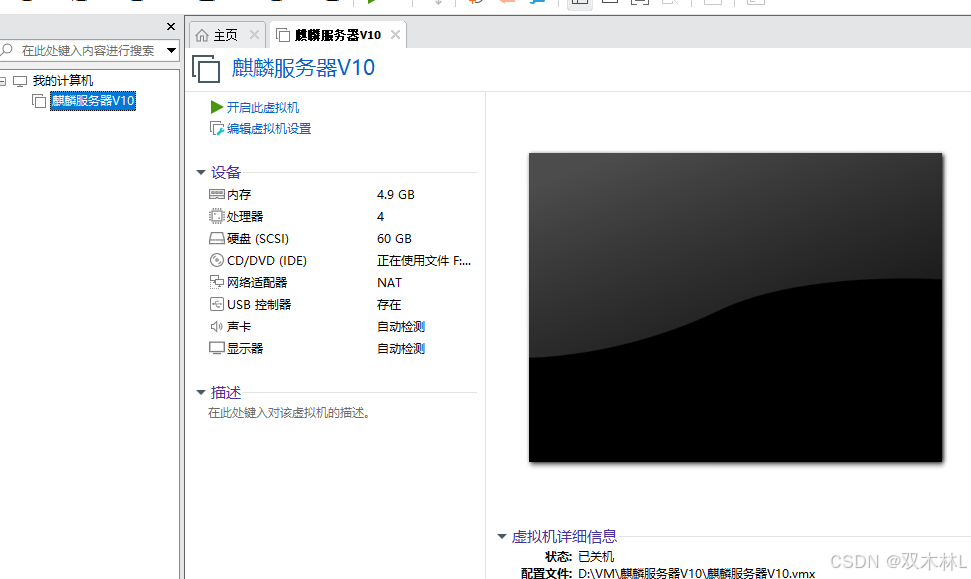Image resolution: width=971 pixels, height=579 pixels.
Task: Click the configuration file path D:\VM\麒麟服务器V10
Action: (x=697, y=573)
